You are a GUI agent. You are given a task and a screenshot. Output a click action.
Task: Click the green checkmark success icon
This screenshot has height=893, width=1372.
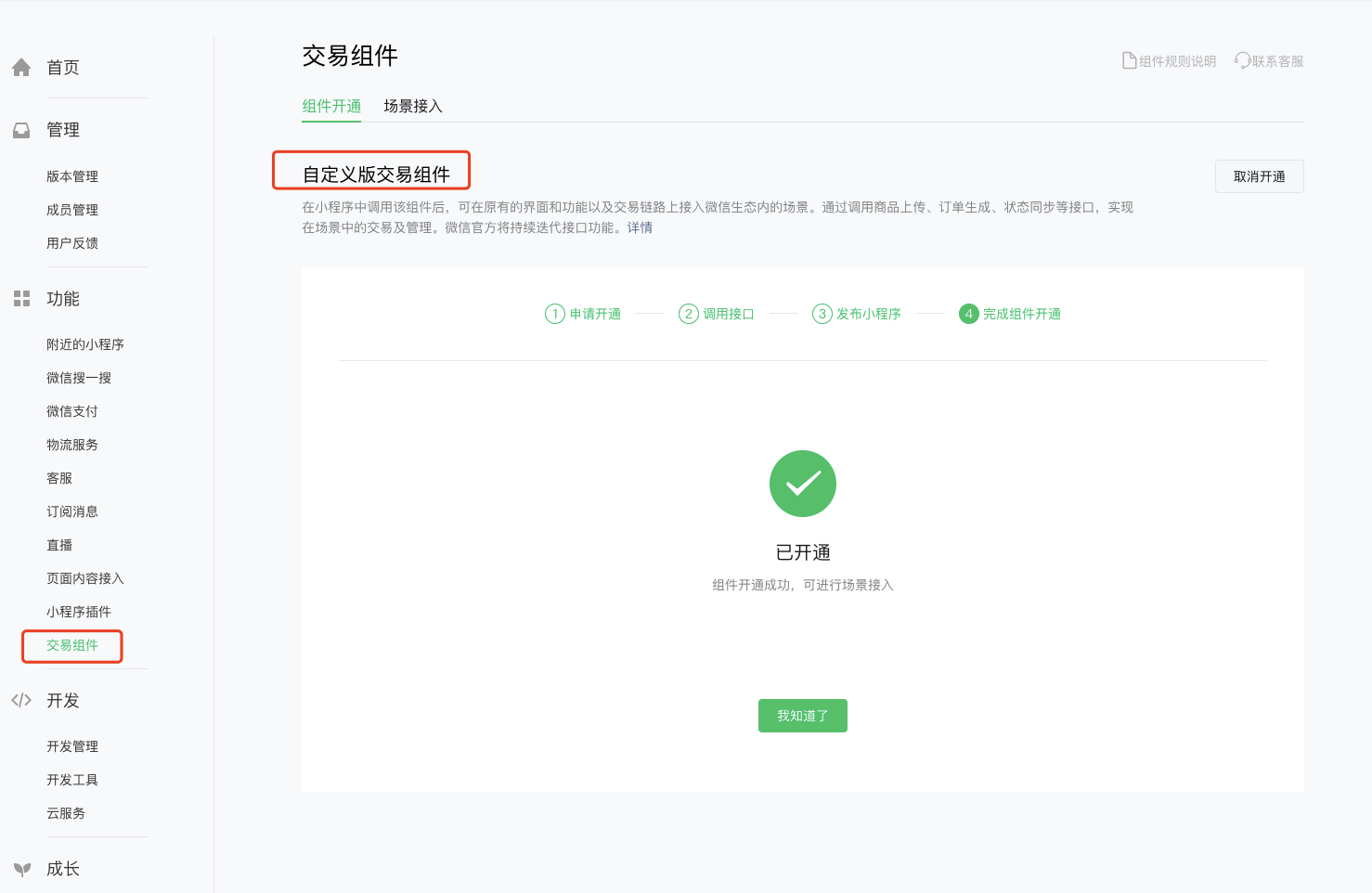click(x=803, y=484)
